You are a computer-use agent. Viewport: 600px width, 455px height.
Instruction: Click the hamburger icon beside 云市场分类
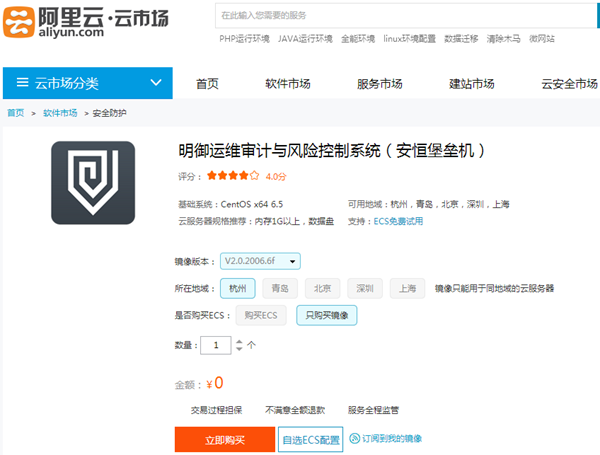23,82
